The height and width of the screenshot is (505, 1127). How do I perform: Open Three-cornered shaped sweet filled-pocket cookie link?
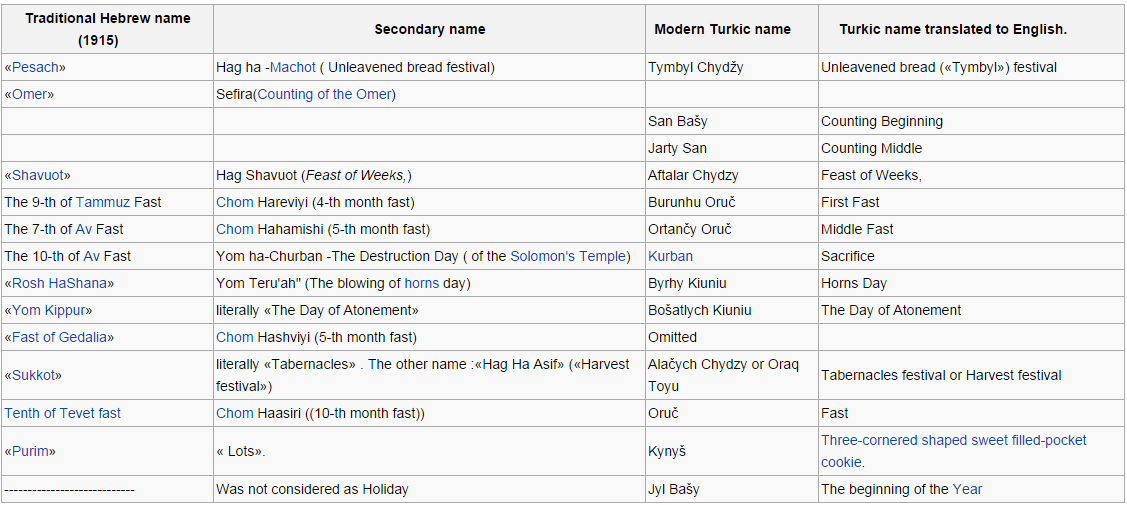click(x=953, y=440)
